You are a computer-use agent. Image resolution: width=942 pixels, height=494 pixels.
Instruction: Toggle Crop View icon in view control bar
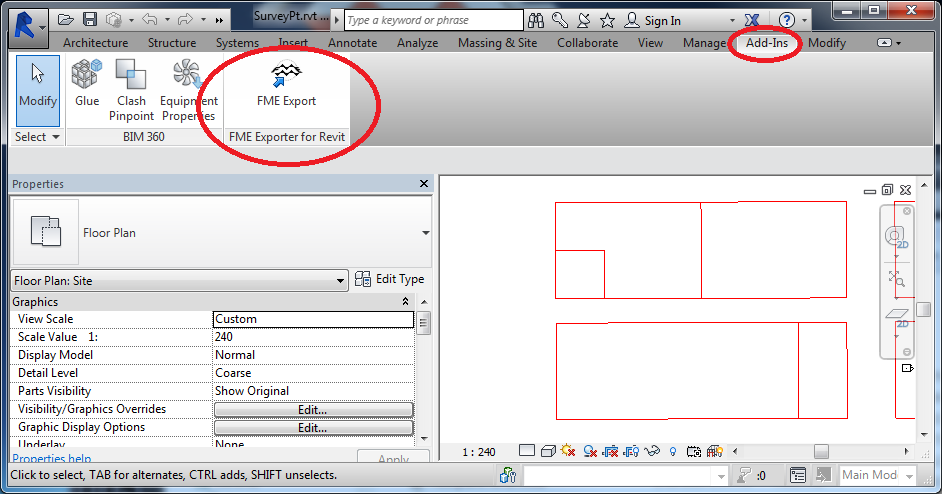click(610, 451)
